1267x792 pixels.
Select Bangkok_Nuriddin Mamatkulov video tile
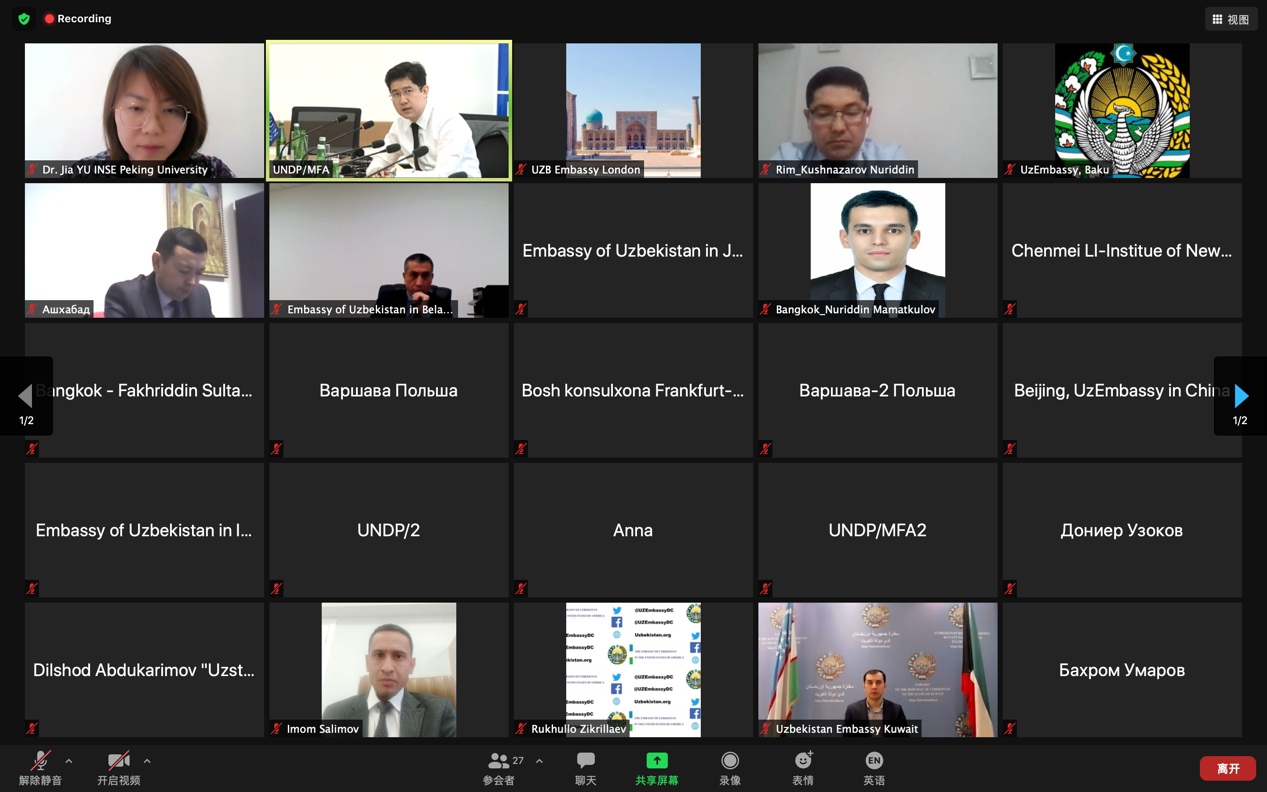pyautogui.click(x=877, y=250)
